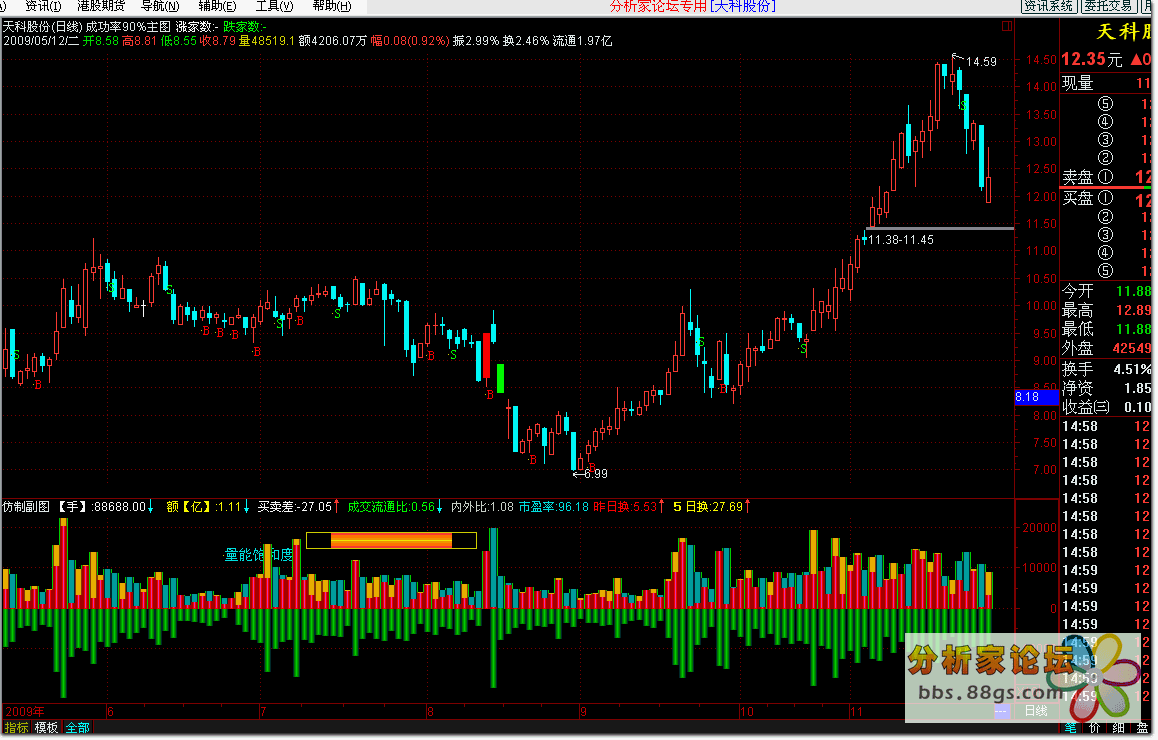
Task: Click the 跌家数 label
Action: (x=244, y=27)
